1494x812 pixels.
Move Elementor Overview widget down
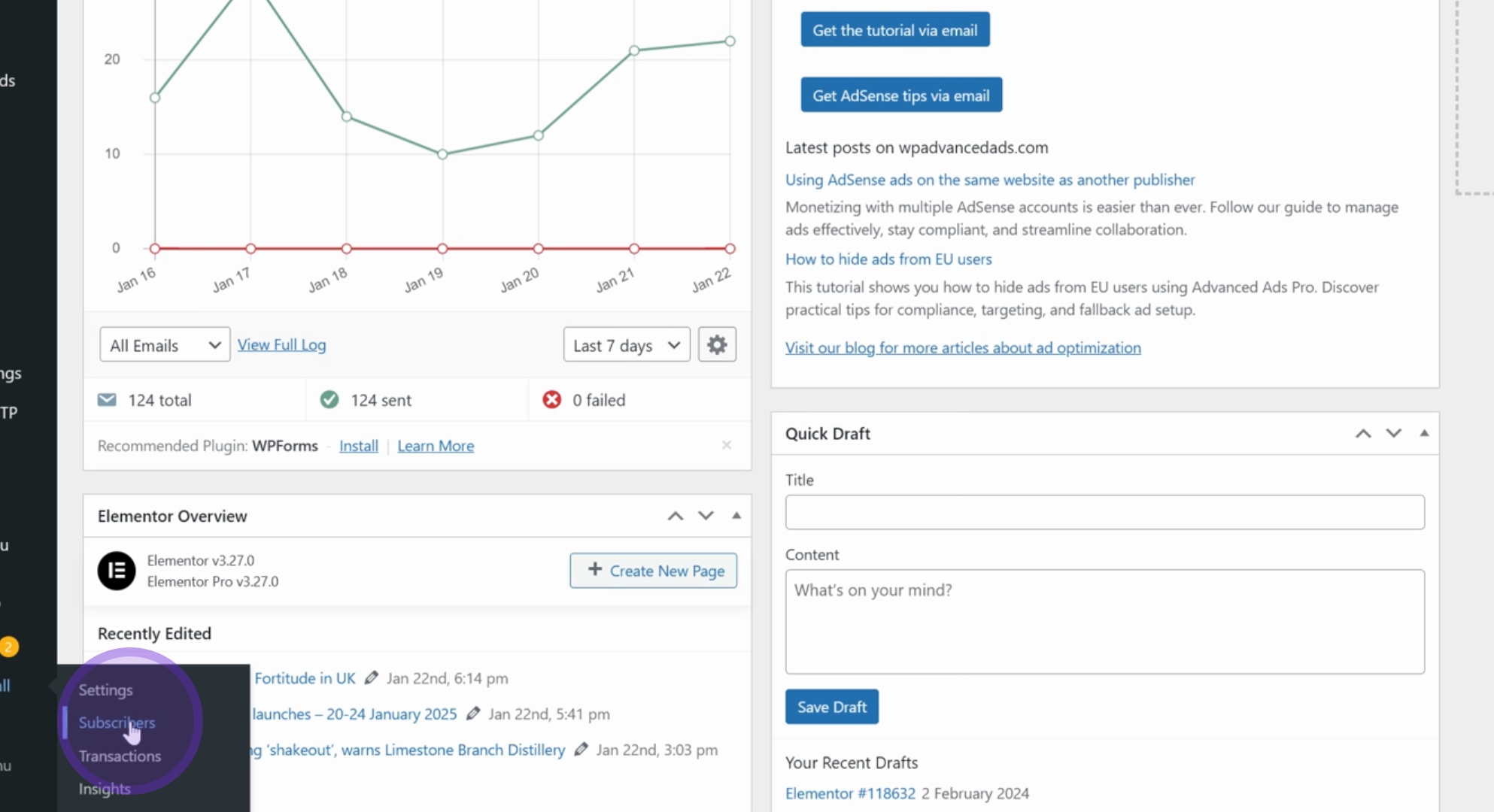click(x=706, y=516)
